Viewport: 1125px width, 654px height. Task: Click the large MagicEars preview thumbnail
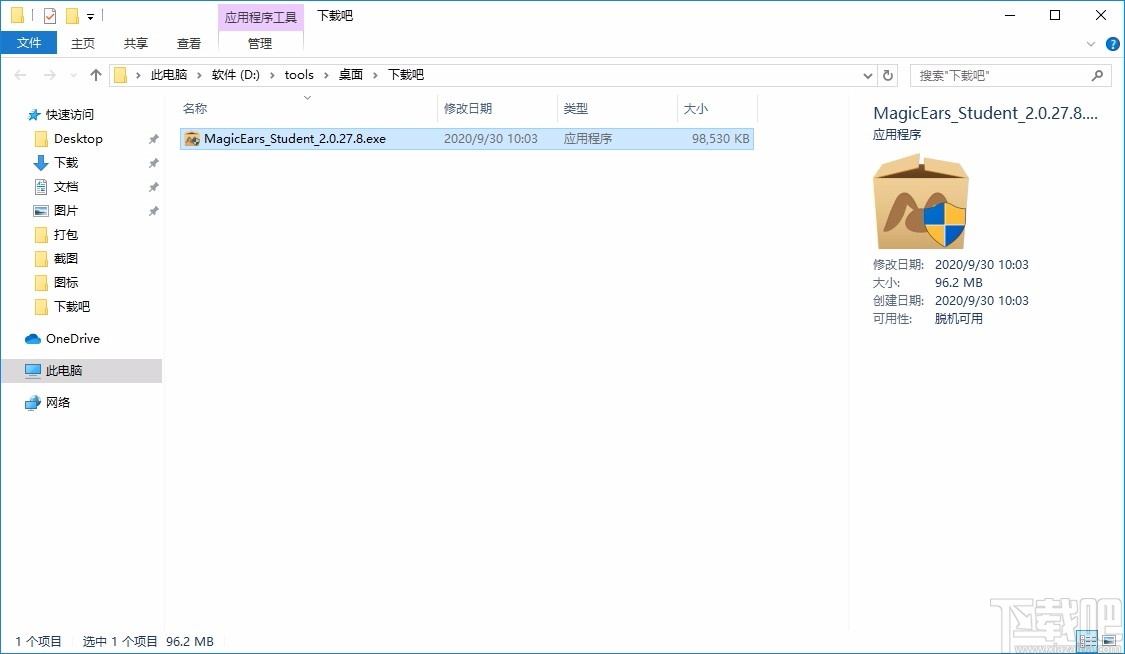coord(921,202)
